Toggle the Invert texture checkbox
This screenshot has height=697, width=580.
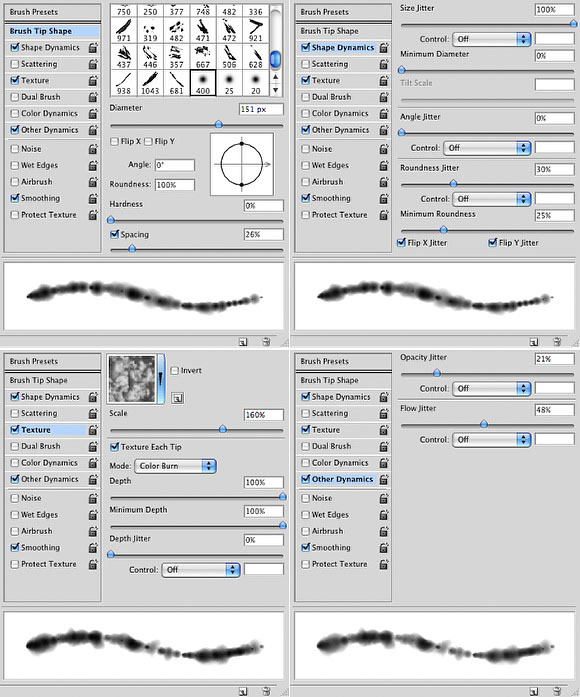point(175,370)
